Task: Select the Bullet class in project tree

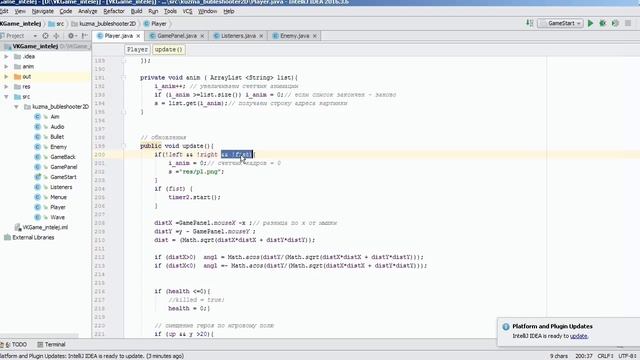Action: point(57,137)
